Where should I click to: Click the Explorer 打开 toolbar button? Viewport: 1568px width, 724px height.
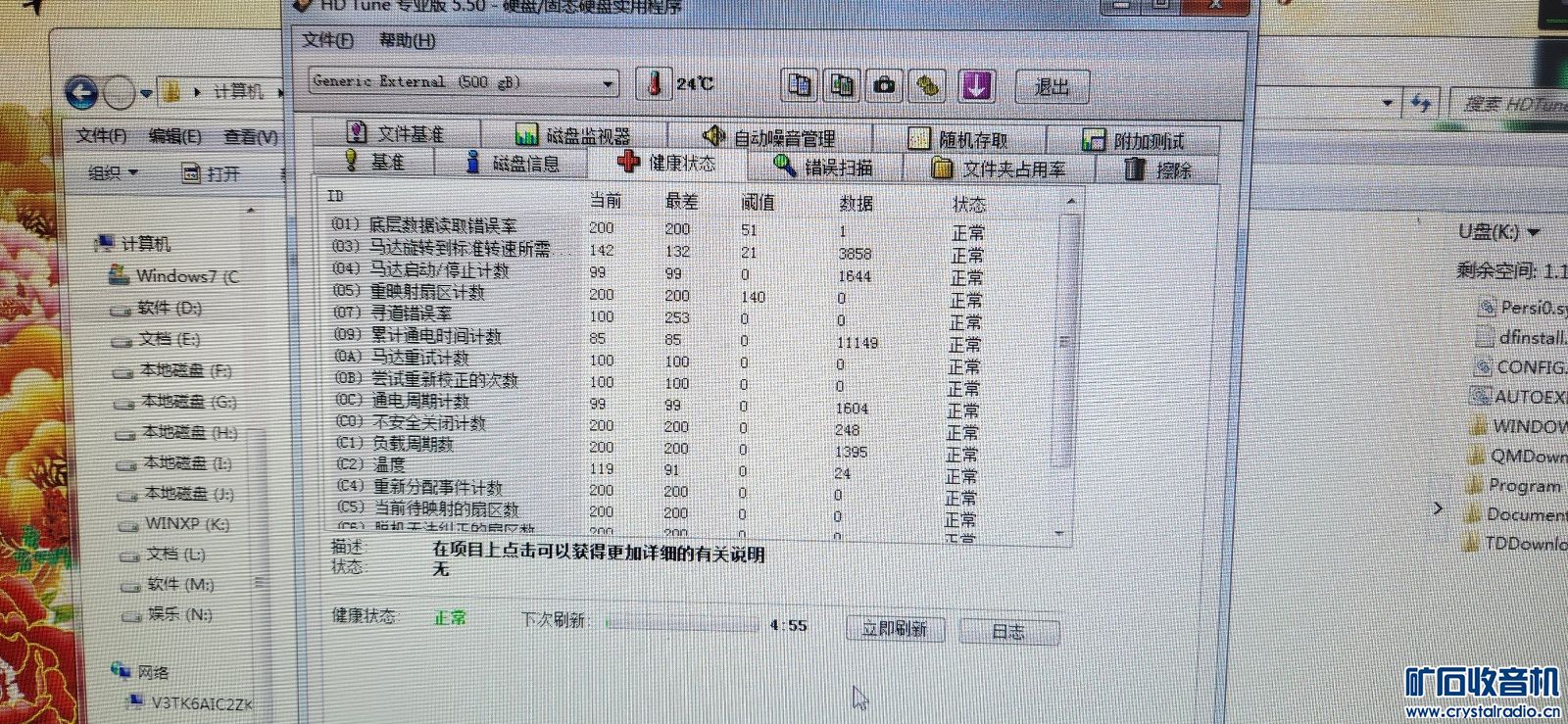[x=211, y=173]
